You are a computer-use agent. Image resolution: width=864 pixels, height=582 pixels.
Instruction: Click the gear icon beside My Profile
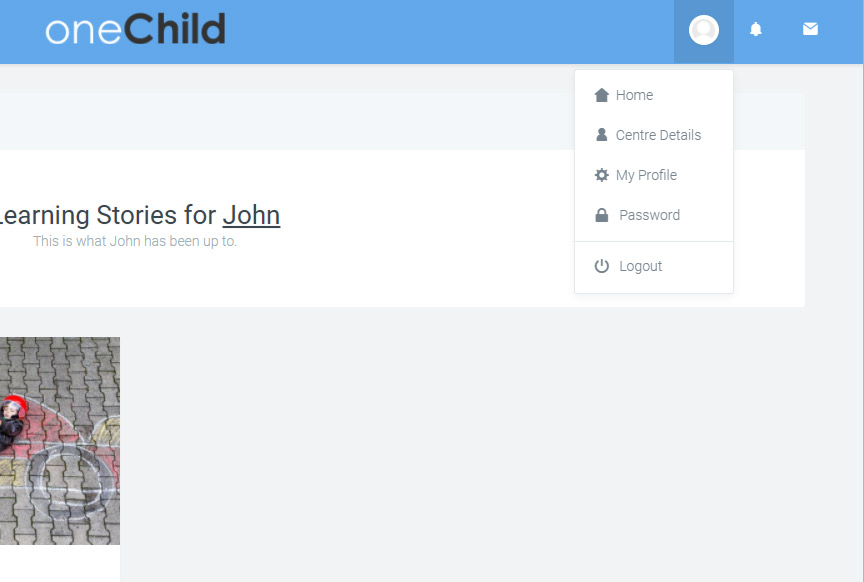[x=601, y=175]
